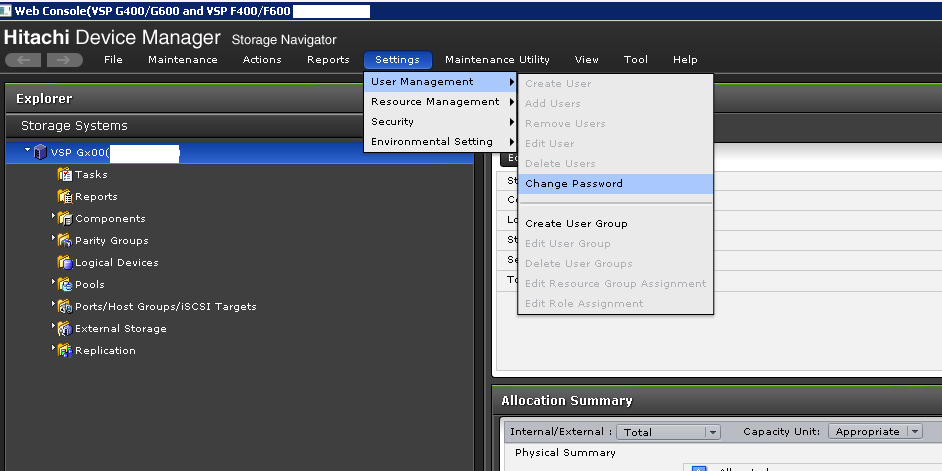
Task: Expand the External Storage tree node
Action: coord(53,326)
